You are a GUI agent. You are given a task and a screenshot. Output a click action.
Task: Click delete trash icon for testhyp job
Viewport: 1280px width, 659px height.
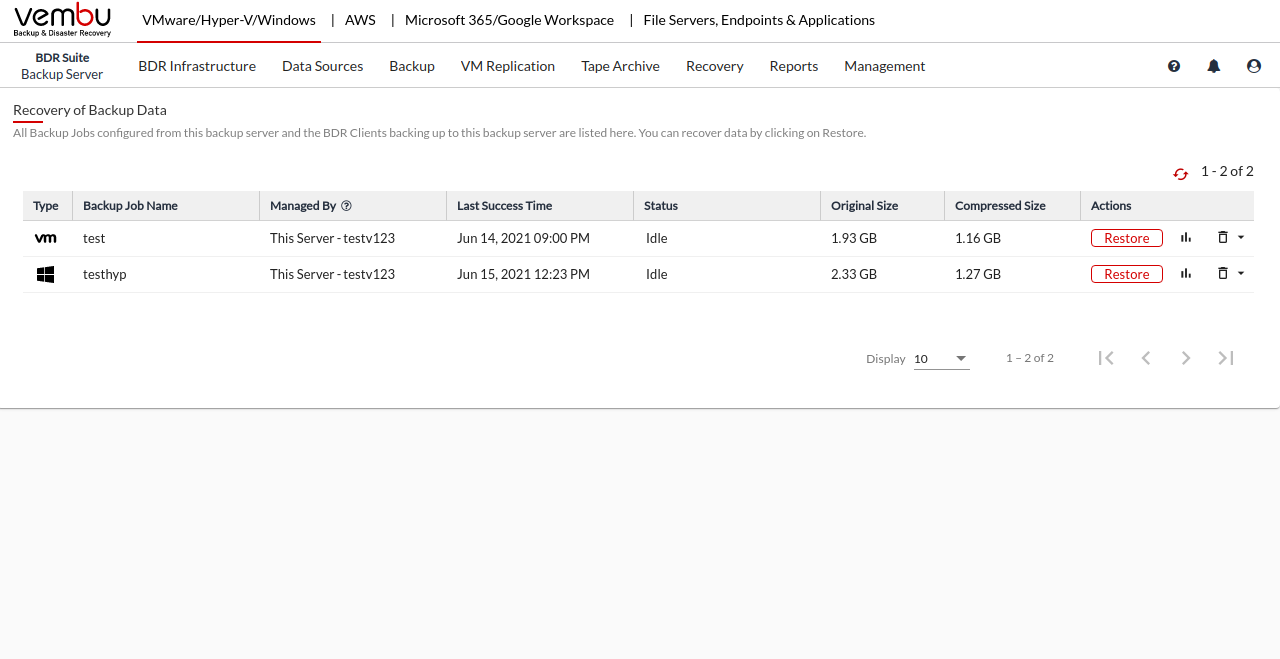[1222, 274]
